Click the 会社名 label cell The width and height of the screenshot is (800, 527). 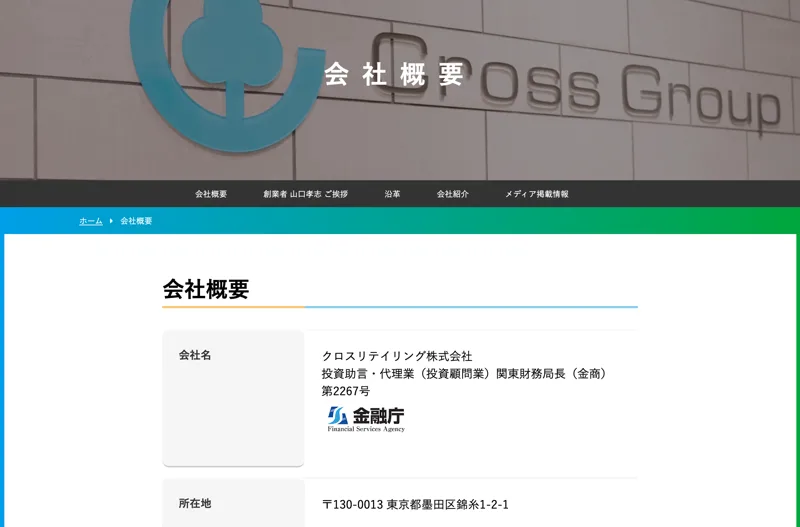pyautogui.click(x=233, y=398)
